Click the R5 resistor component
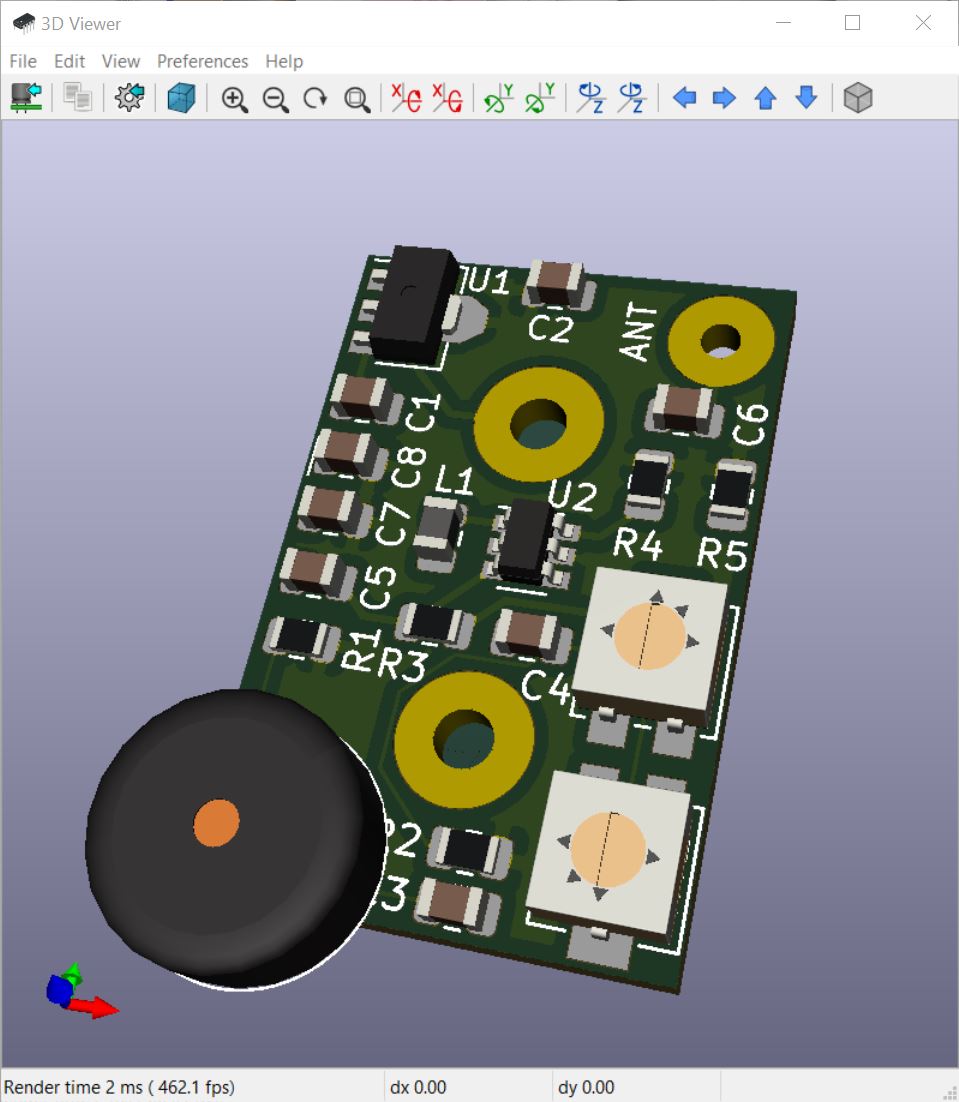959x1102 pixels. pos(732,493)
